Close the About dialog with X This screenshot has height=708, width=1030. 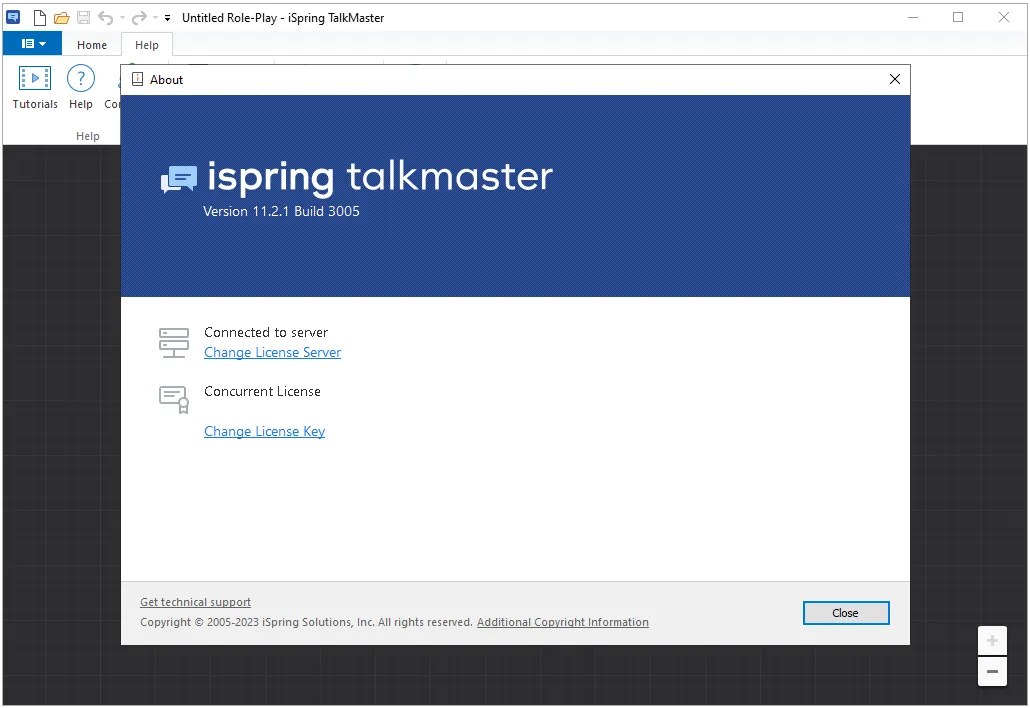(x=894, y=79)
